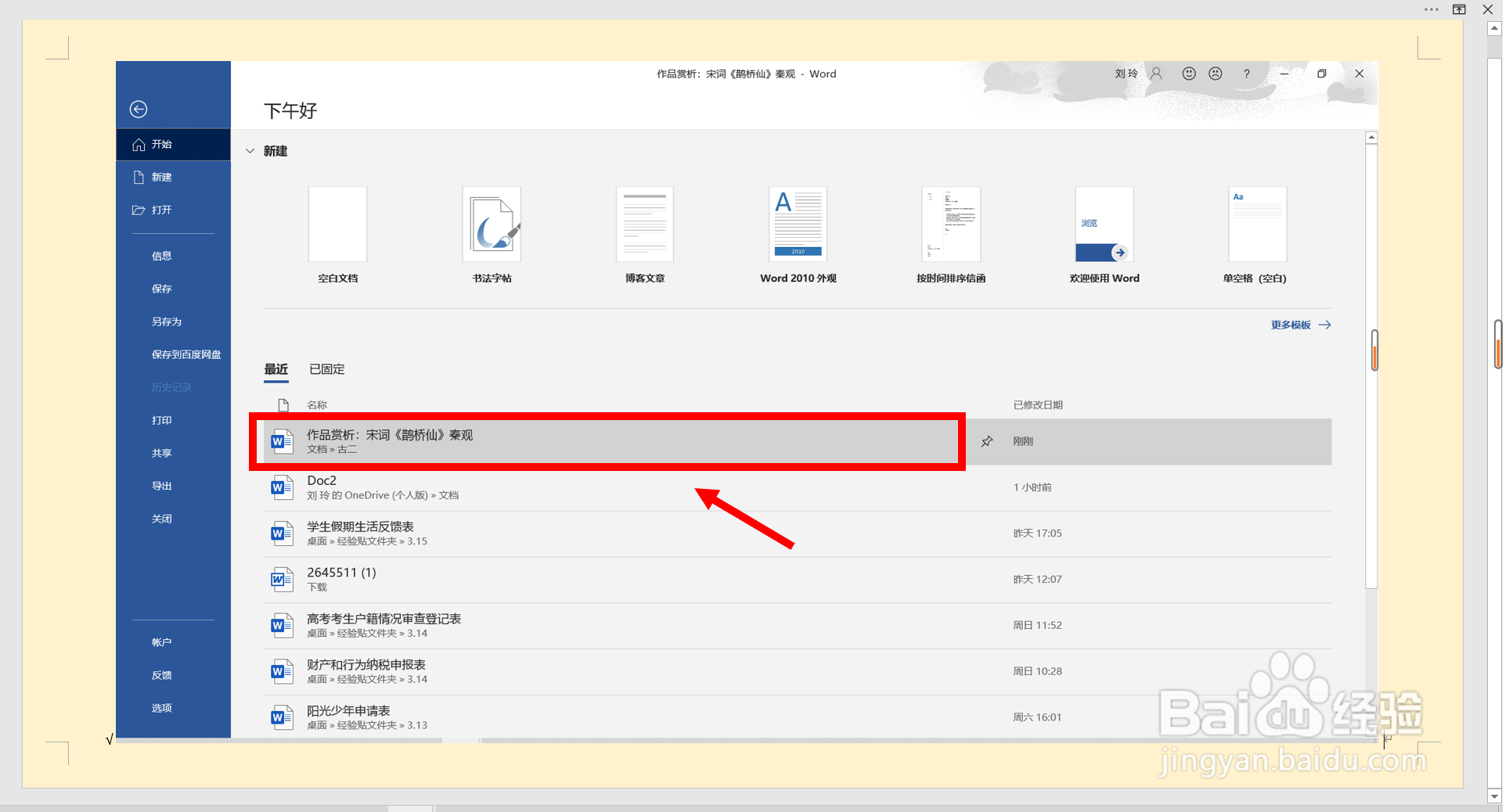
Task: Pin the 作品赏析 document with the pin icon
Action: (987, 441)
